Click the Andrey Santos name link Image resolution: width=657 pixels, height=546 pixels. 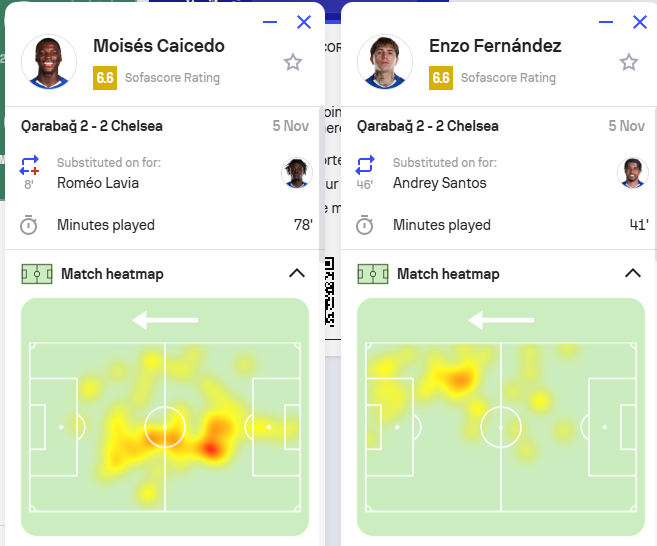click(440, 183)
